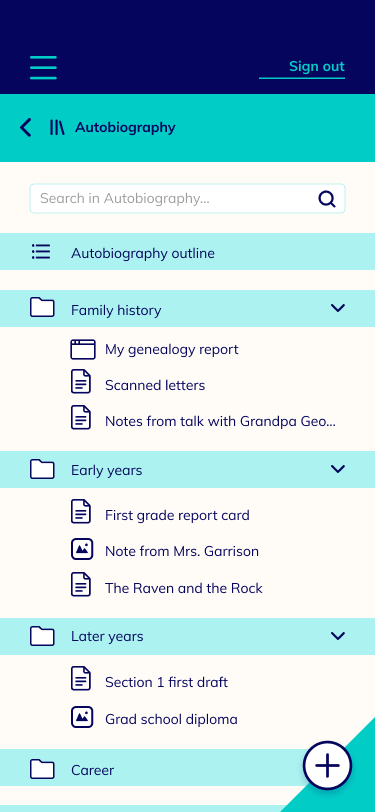Click the back arrow beside Autobiography
Image resolution: width=375 pixels, height=812 pixels.
[25, 127]
